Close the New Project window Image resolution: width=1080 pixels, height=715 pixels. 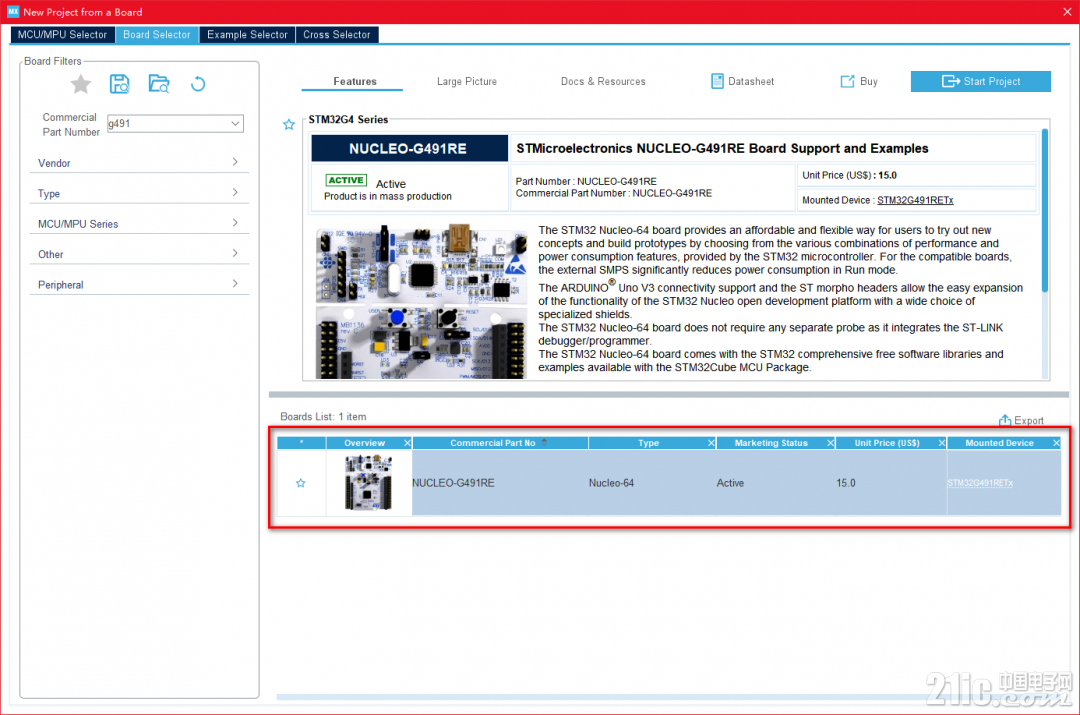click(1067, 12)
